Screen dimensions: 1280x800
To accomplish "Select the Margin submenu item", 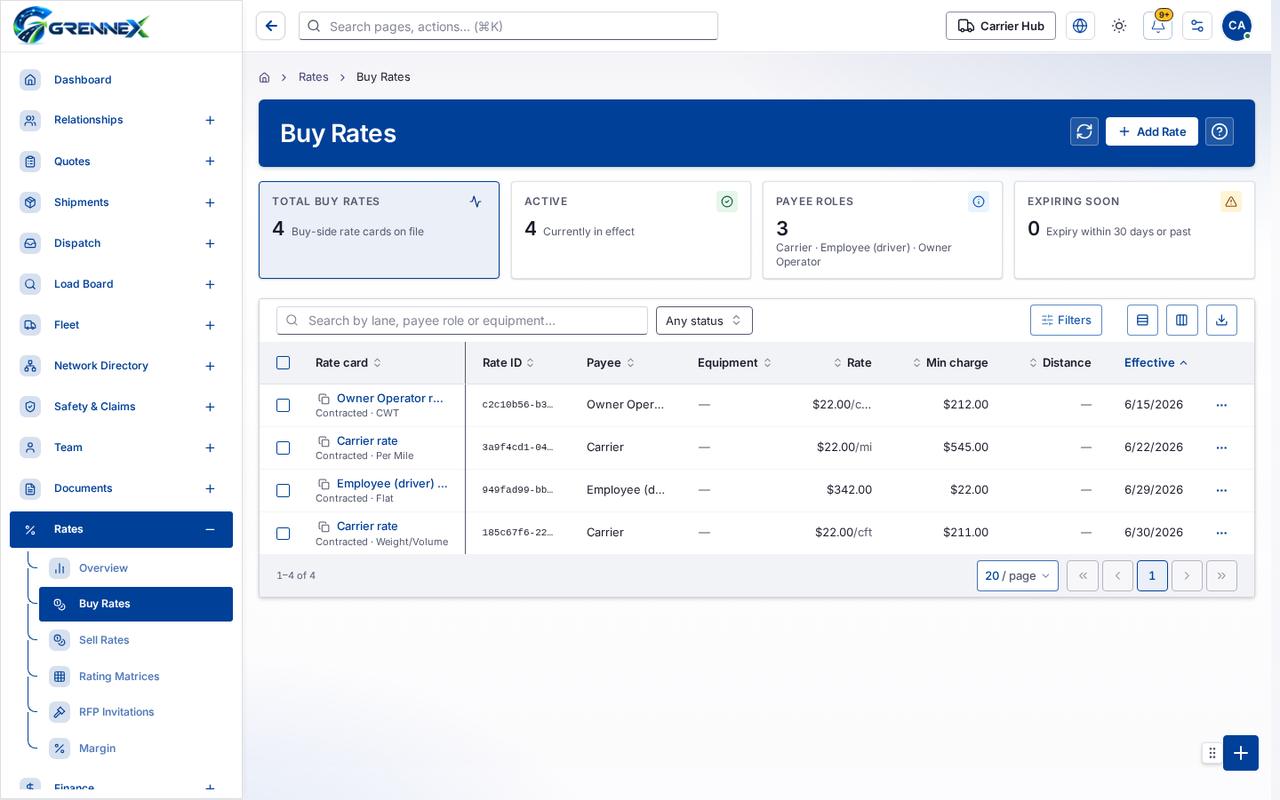I will coord(136,748).
